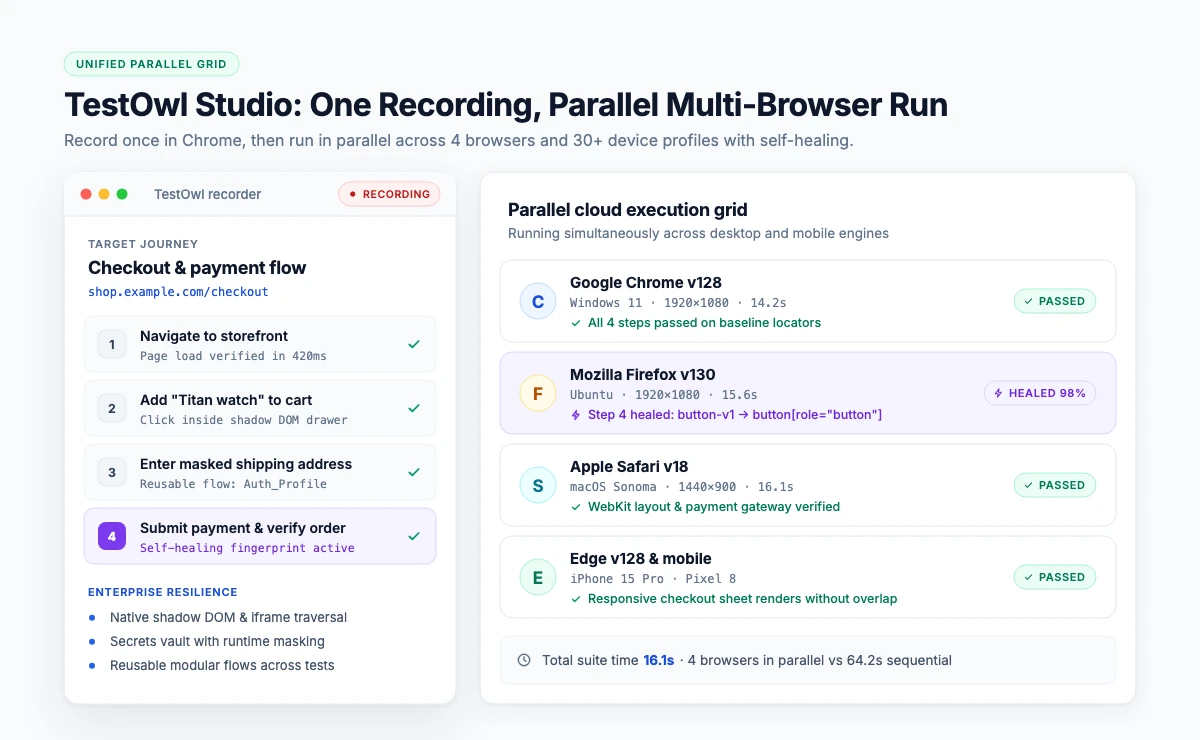
Task: Click lightning icon next to Step 4 healed
Action: [x=575, y=415]
